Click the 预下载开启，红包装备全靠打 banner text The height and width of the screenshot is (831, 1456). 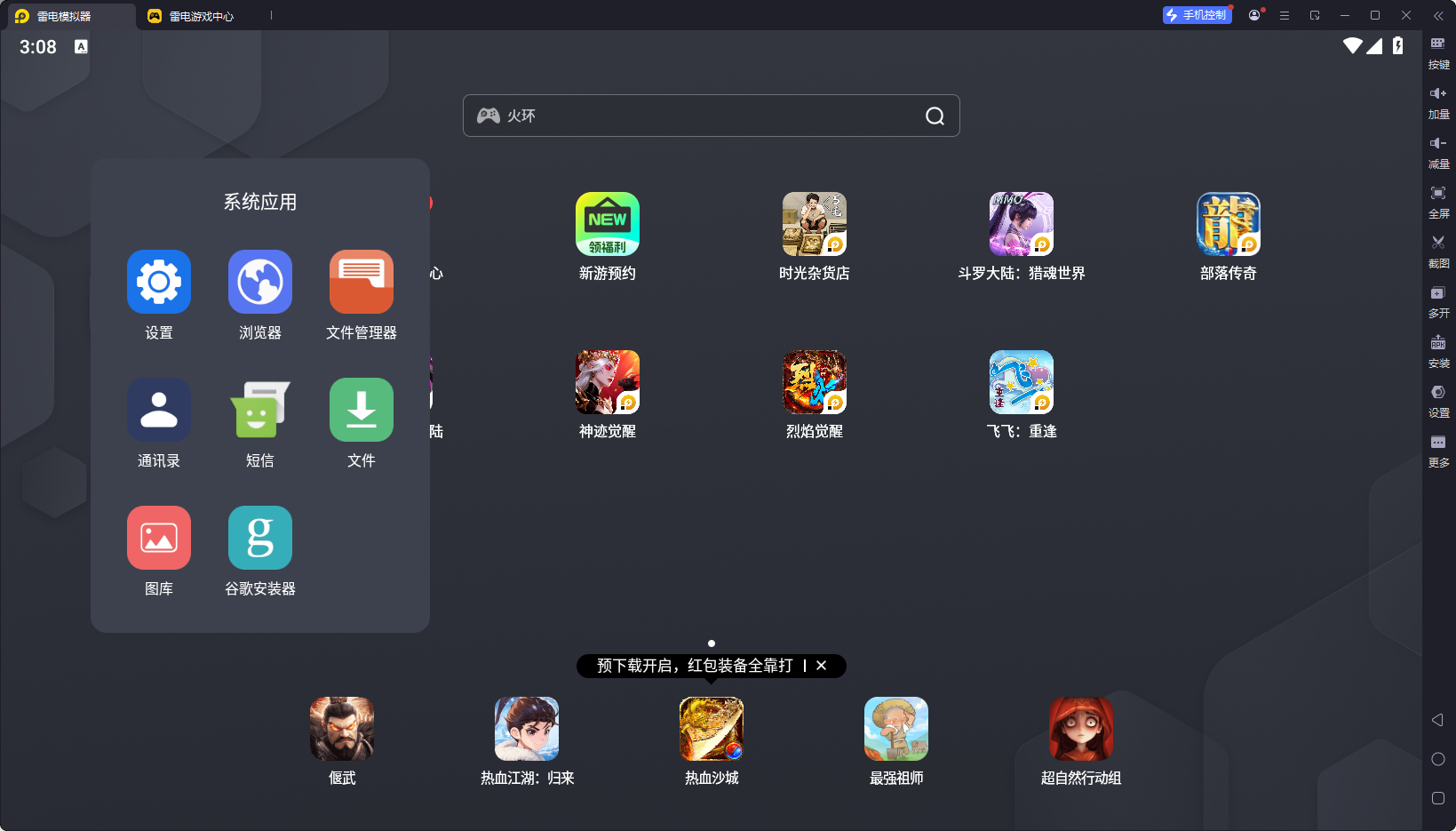pyautogui.click(x=695, y=666)
